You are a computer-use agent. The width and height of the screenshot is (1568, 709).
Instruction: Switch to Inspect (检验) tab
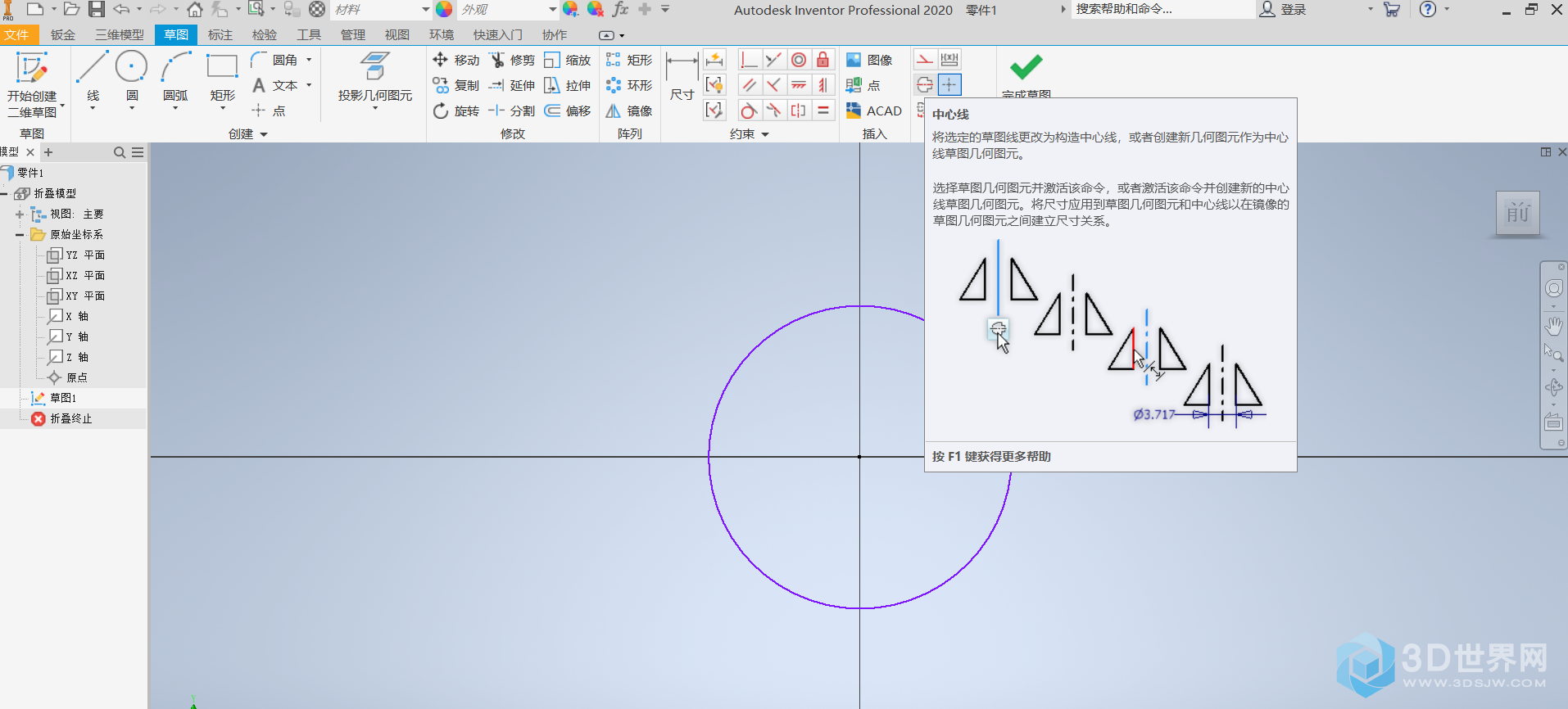click(264, 35)
